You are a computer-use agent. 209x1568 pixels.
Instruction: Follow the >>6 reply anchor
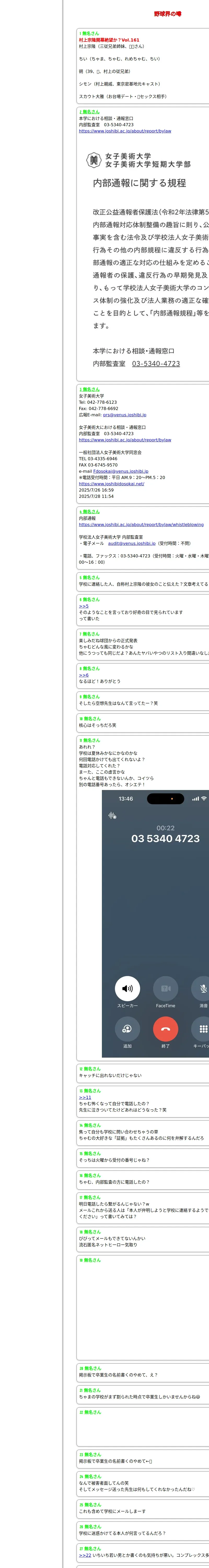click(84, 675)
